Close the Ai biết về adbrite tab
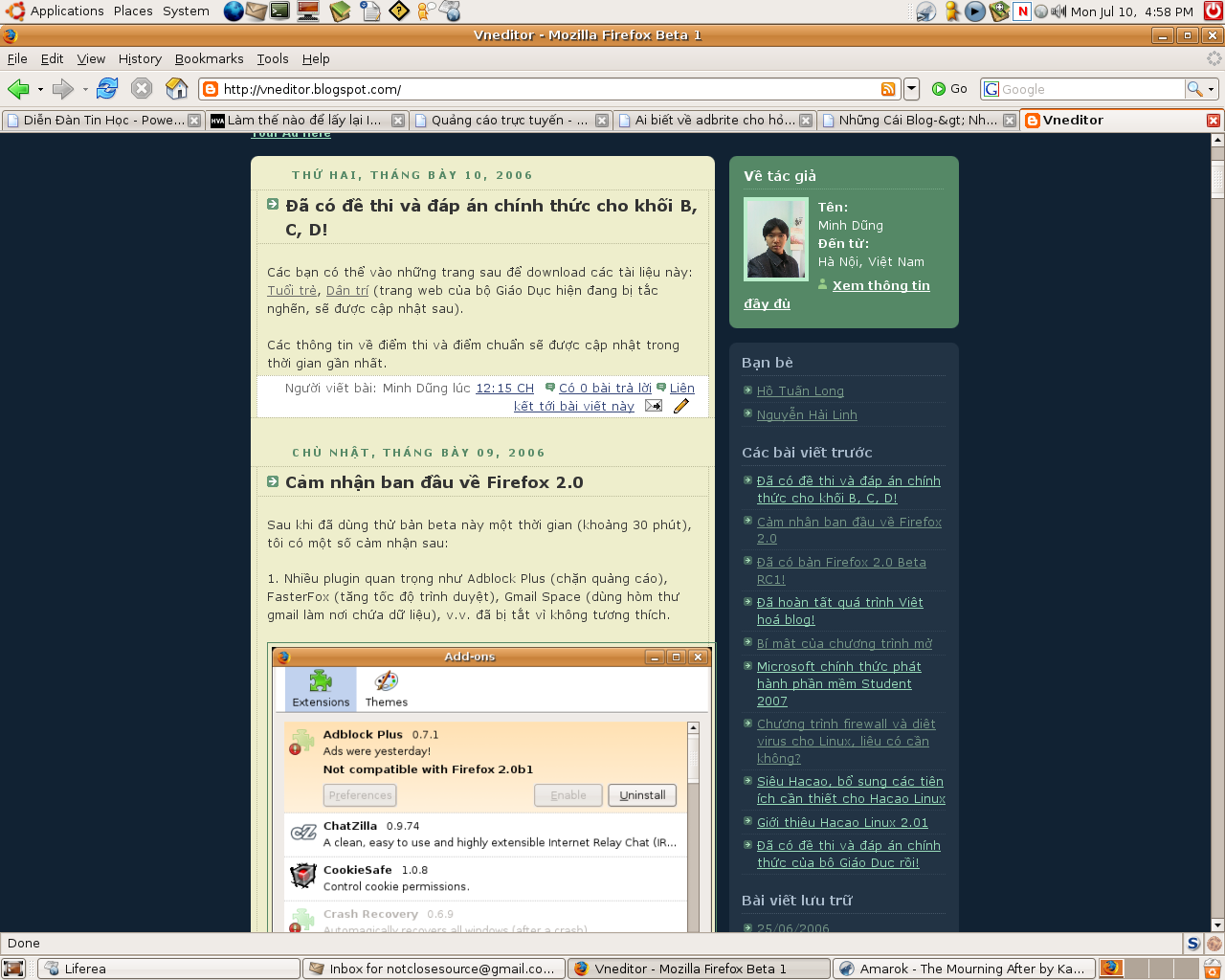1225x980 pixels. (806, 121)
